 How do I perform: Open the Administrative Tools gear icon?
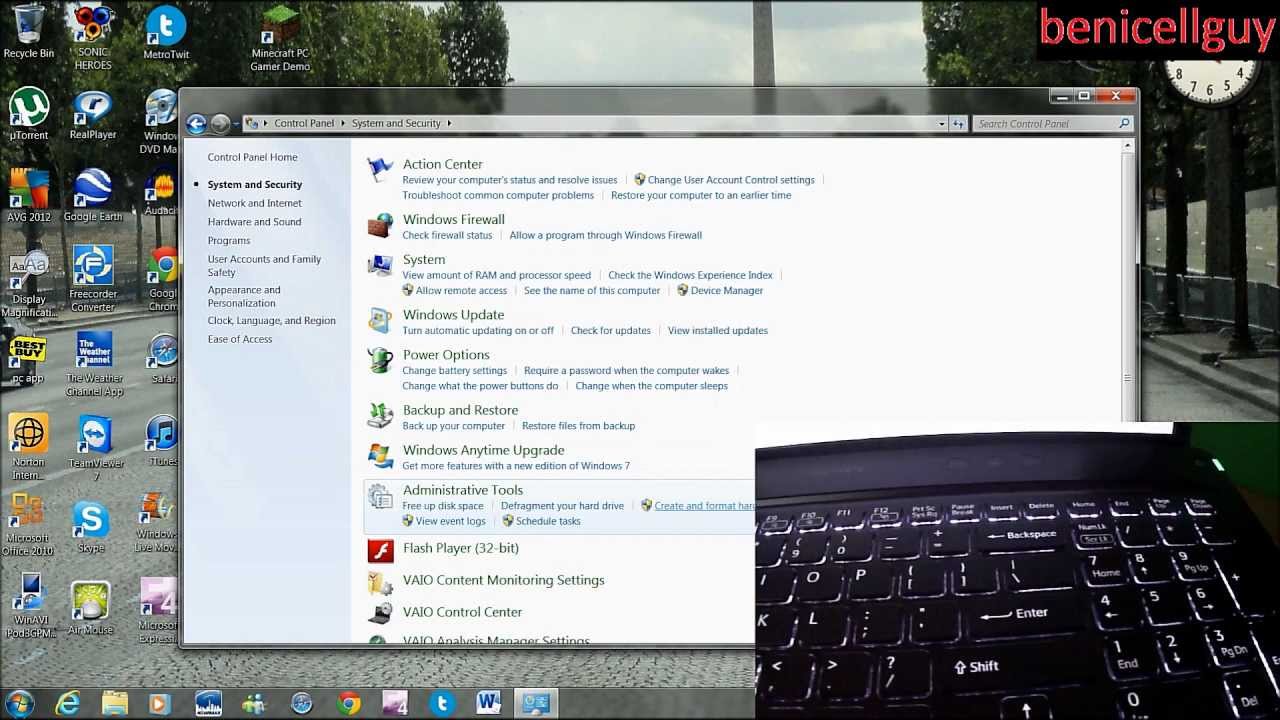(x=380, y=496)
